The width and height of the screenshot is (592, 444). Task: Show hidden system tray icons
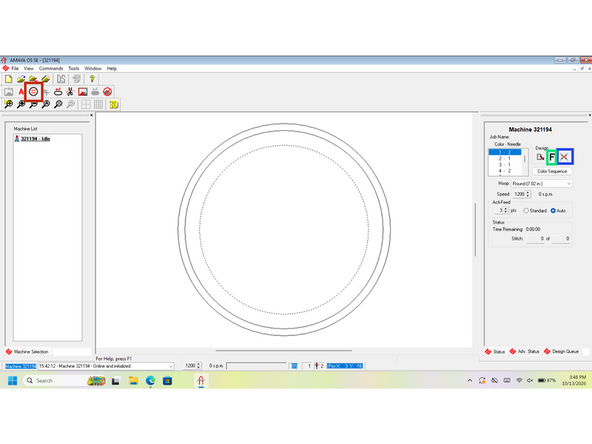470,381
